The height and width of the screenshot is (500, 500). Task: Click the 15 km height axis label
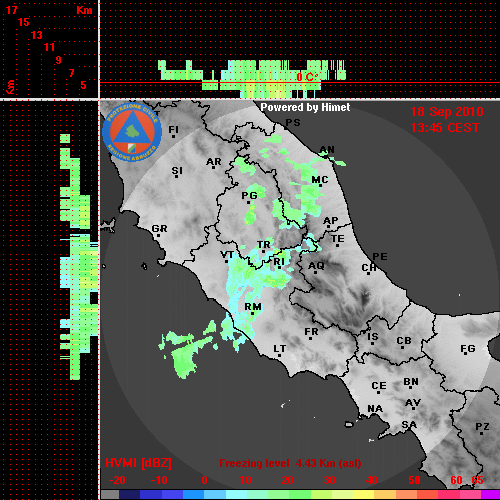24,23
